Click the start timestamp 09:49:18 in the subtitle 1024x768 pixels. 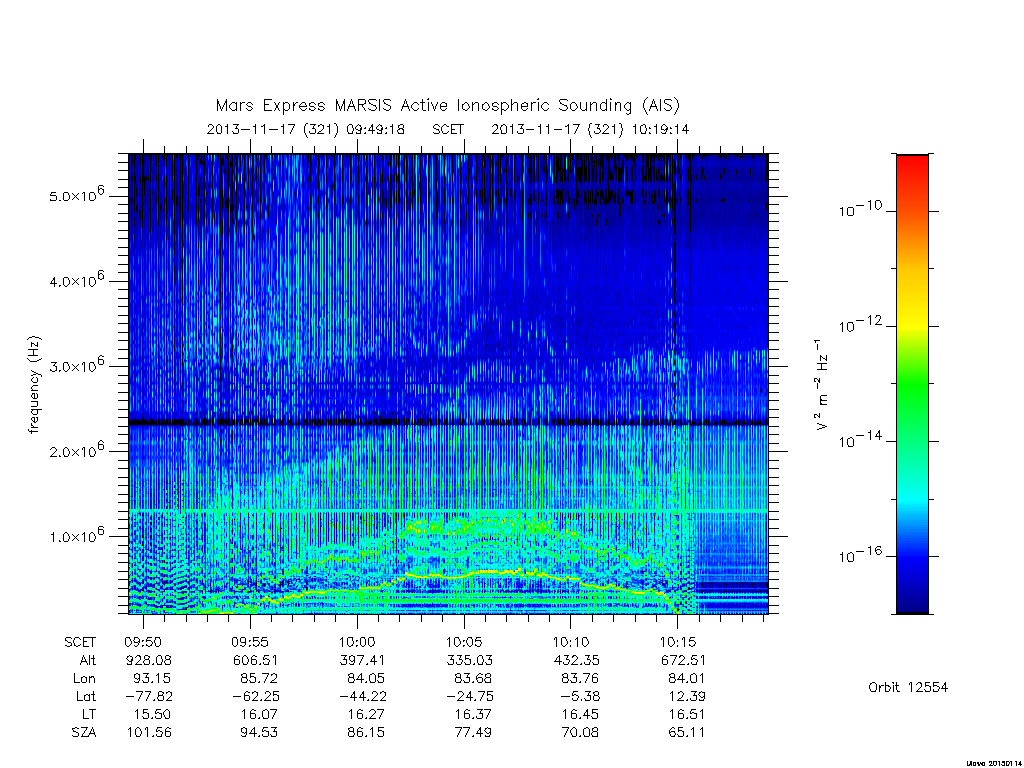[x=376, y=129]
